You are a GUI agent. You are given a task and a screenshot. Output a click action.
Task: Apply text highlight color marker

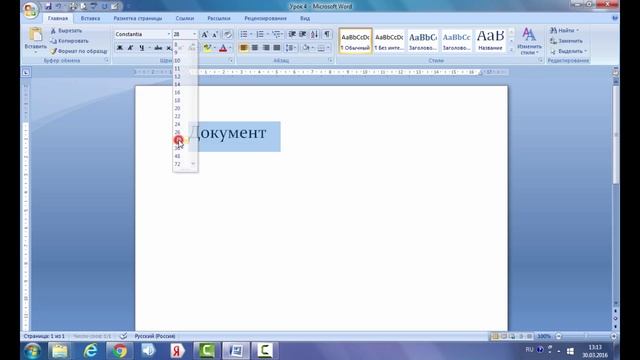coord(207,48)
